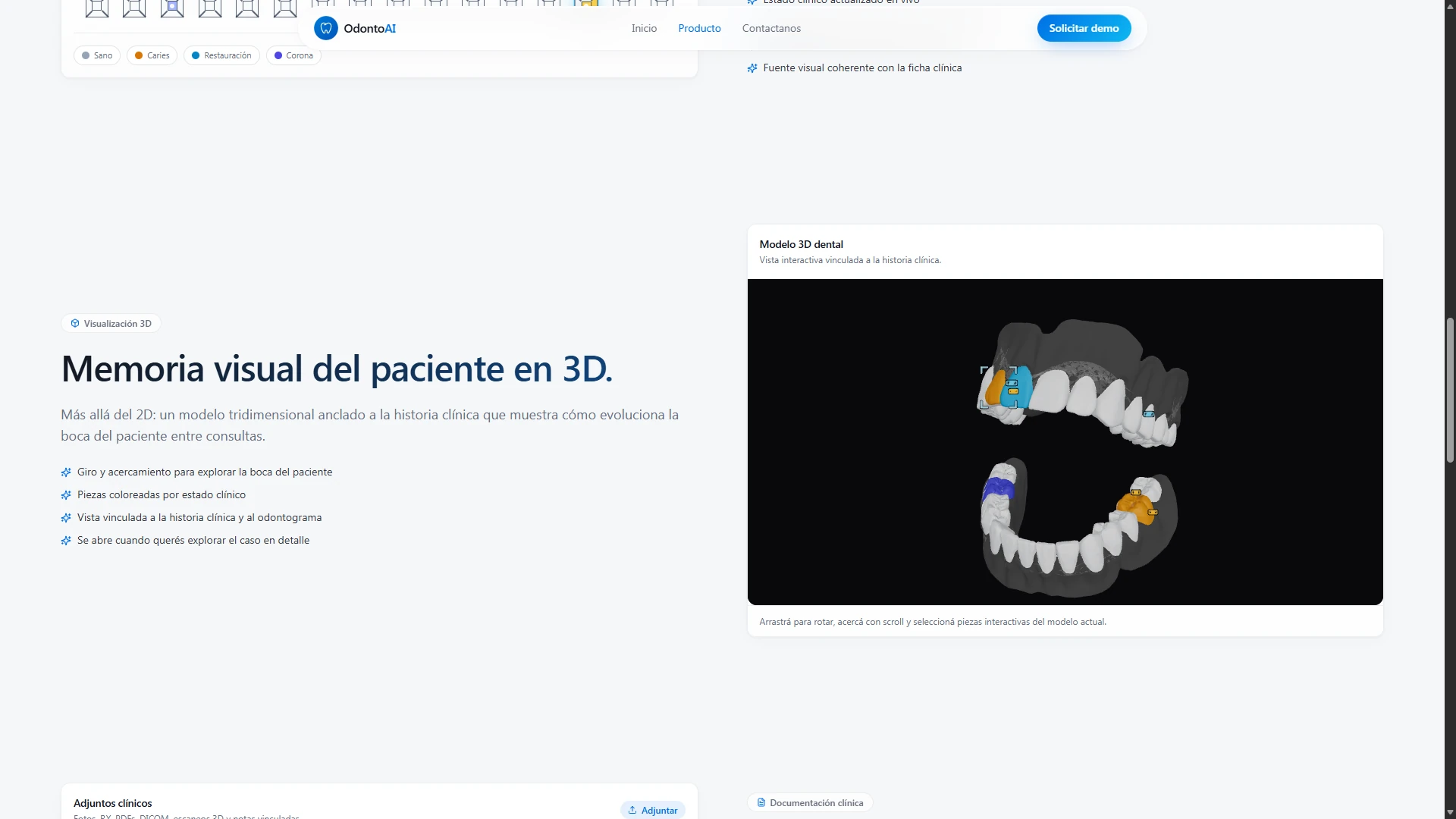
Task: Click 'Giro y acercamiento para explorar' bullet
Action: (205, 472)
